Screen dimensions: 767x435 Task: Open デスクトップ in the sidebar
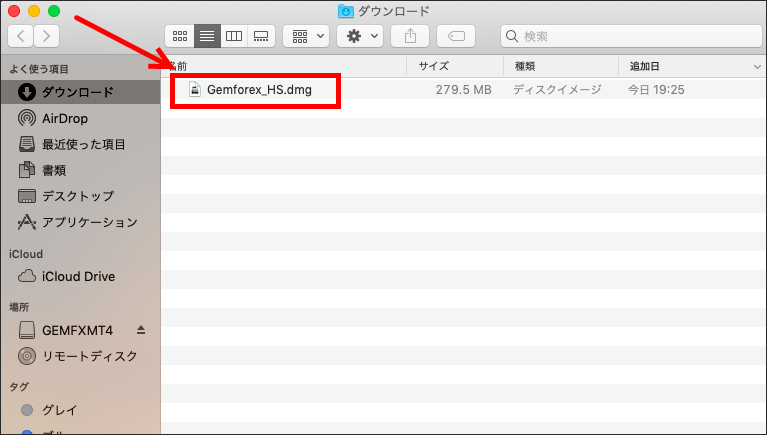pos(80,196)
